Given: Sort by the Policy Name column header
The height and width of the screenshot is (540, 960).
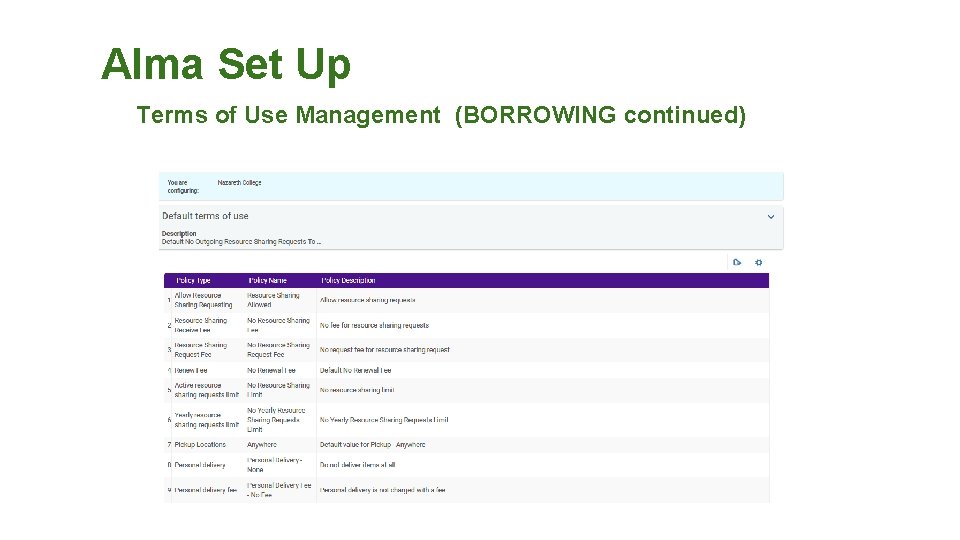Looking at the screenshot, I should coord(268,280).
